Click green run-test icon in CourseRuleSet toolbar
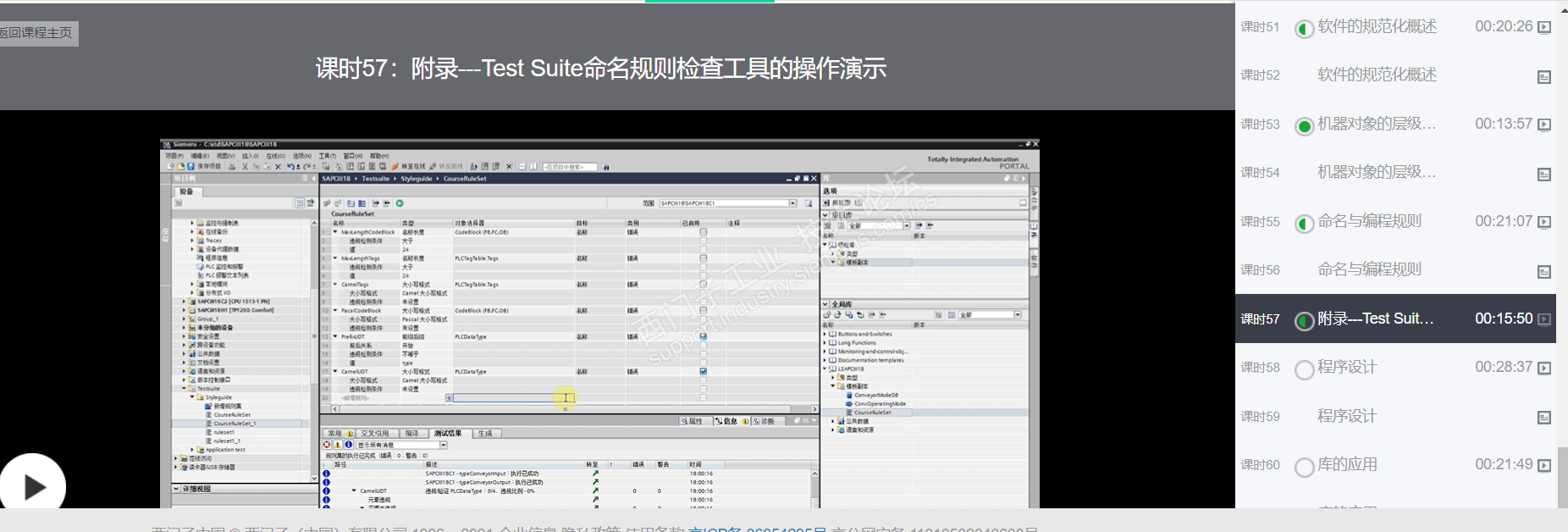1568x532 pixels. [x=400, y=203]
